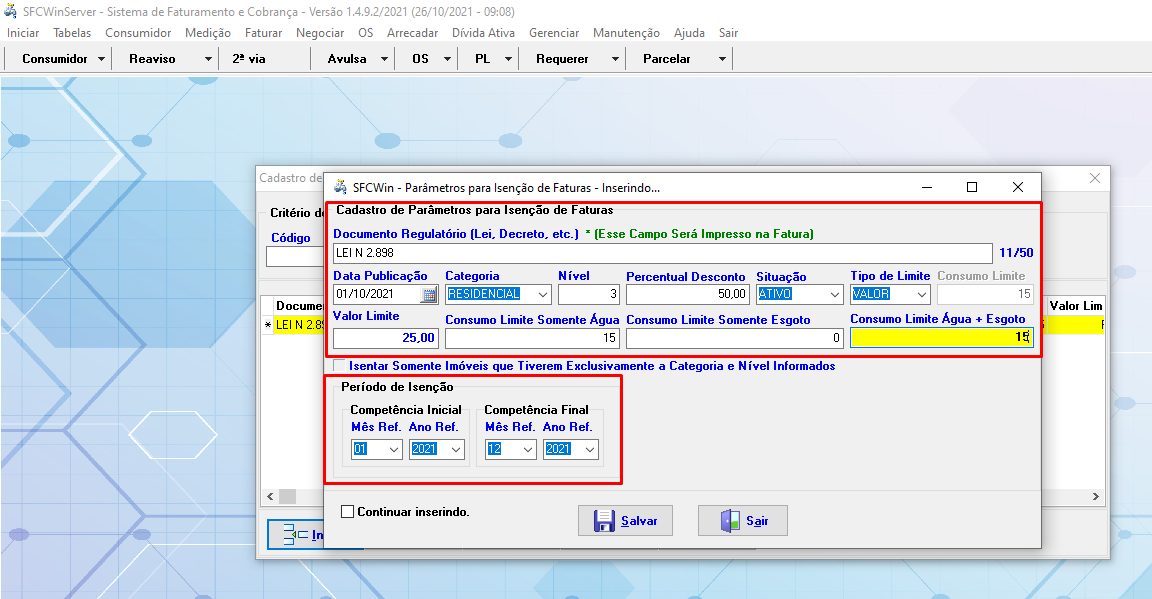
Task: Enable the Continuar inserindo checkbox
Action: [x=348, y=512]
